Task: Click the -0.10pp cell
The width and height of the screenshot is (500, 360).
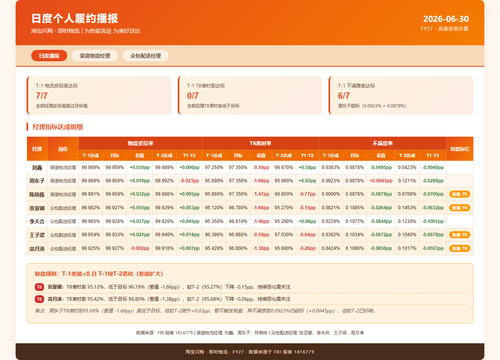Action: pos(261,167)
